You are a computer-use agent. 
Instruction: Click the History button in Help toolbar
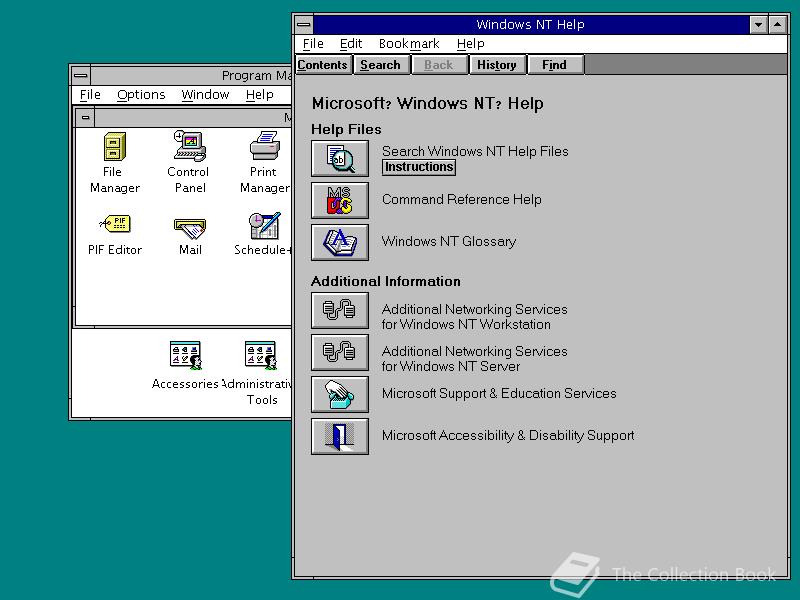pos(497,65)
